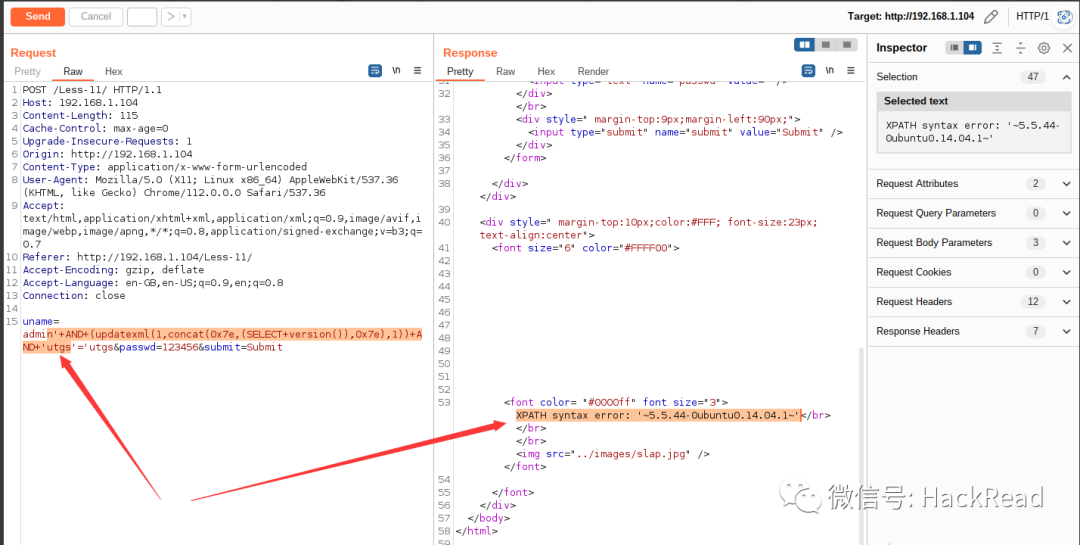Click Inspector collapse all sections icon
The image size is (1080, 545).
pyautogui.click(x=1020, y=48)
